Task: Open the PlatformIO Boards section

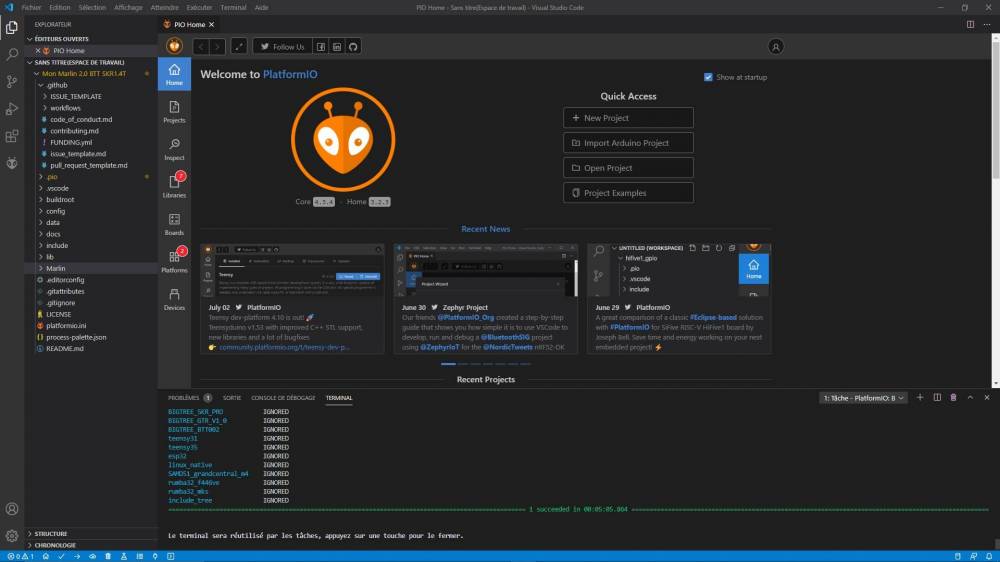Action: pos(174,223)
